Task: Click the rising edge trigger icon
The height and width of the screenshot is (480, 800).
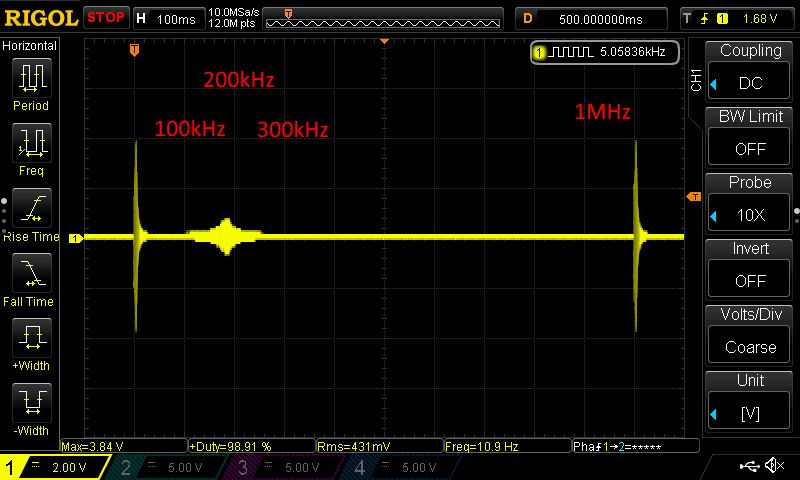Action: tap(705, 19)
